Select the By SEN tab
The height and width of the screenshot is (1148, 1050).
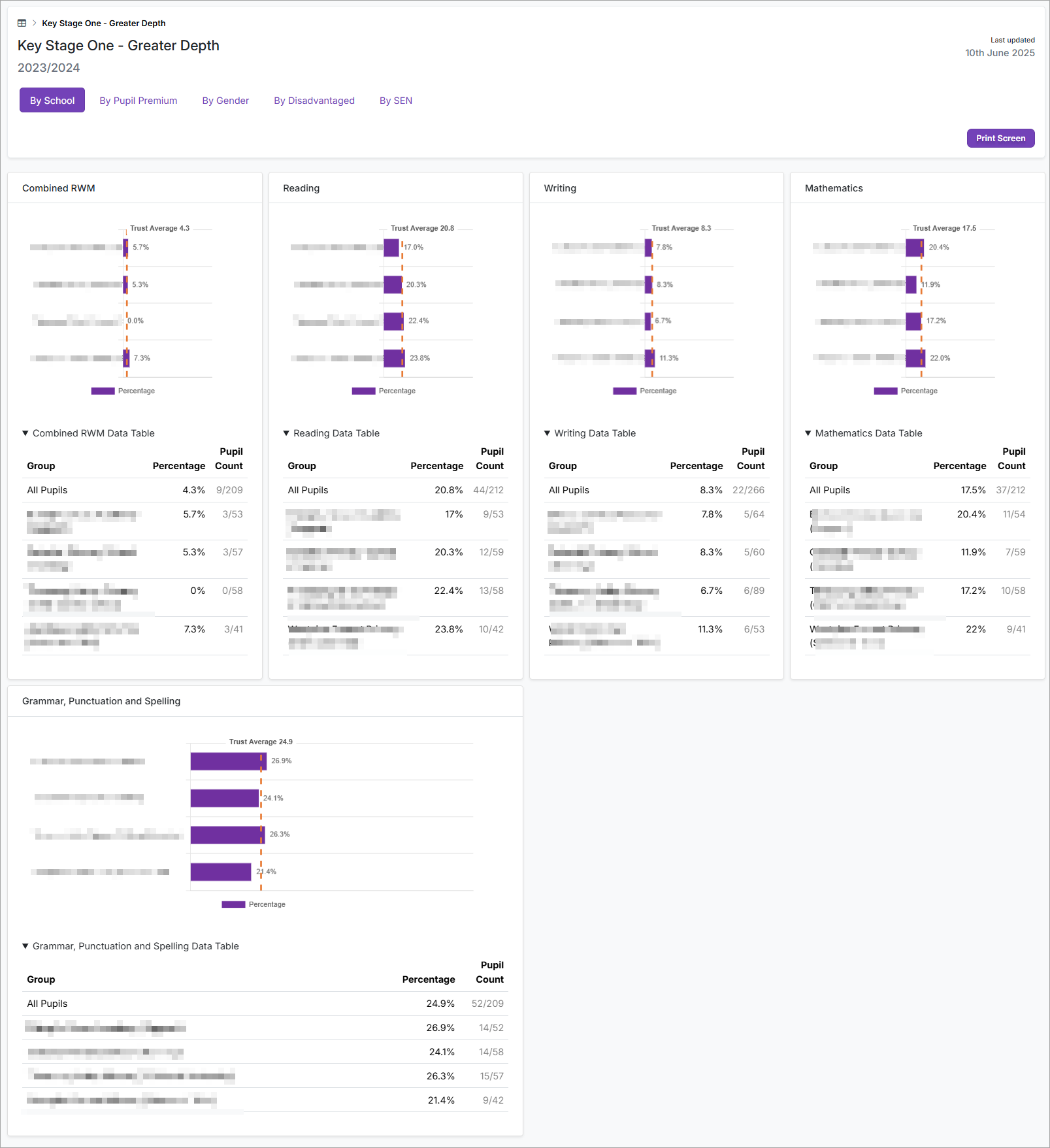click(x=396, y=101)
